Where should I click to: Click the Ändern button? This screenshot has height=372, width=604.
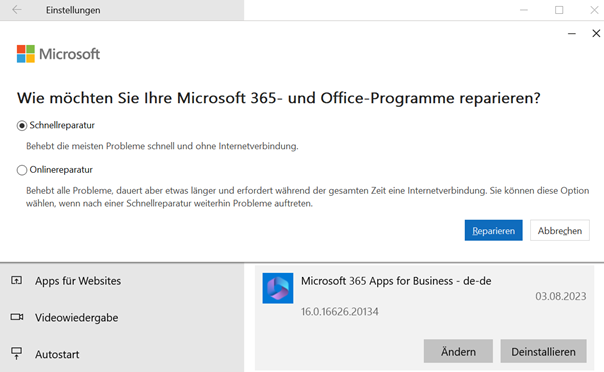click(458, 351)
